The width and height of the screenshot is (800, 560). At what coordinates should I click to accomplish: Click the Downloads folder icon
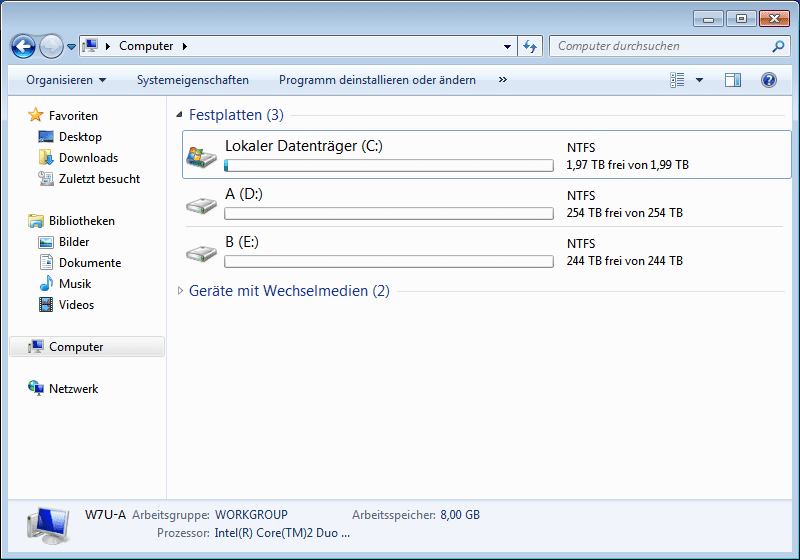coord(46,157)
